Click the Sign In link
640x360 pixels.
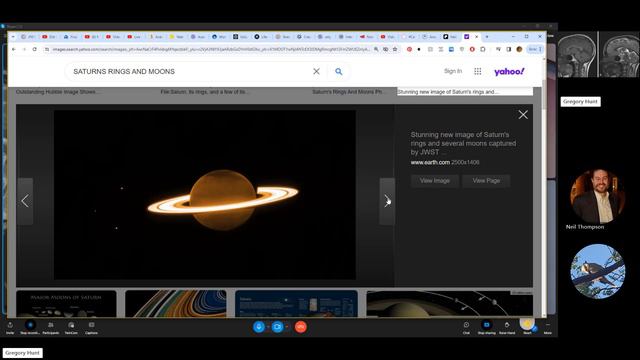tap(453, 71)
